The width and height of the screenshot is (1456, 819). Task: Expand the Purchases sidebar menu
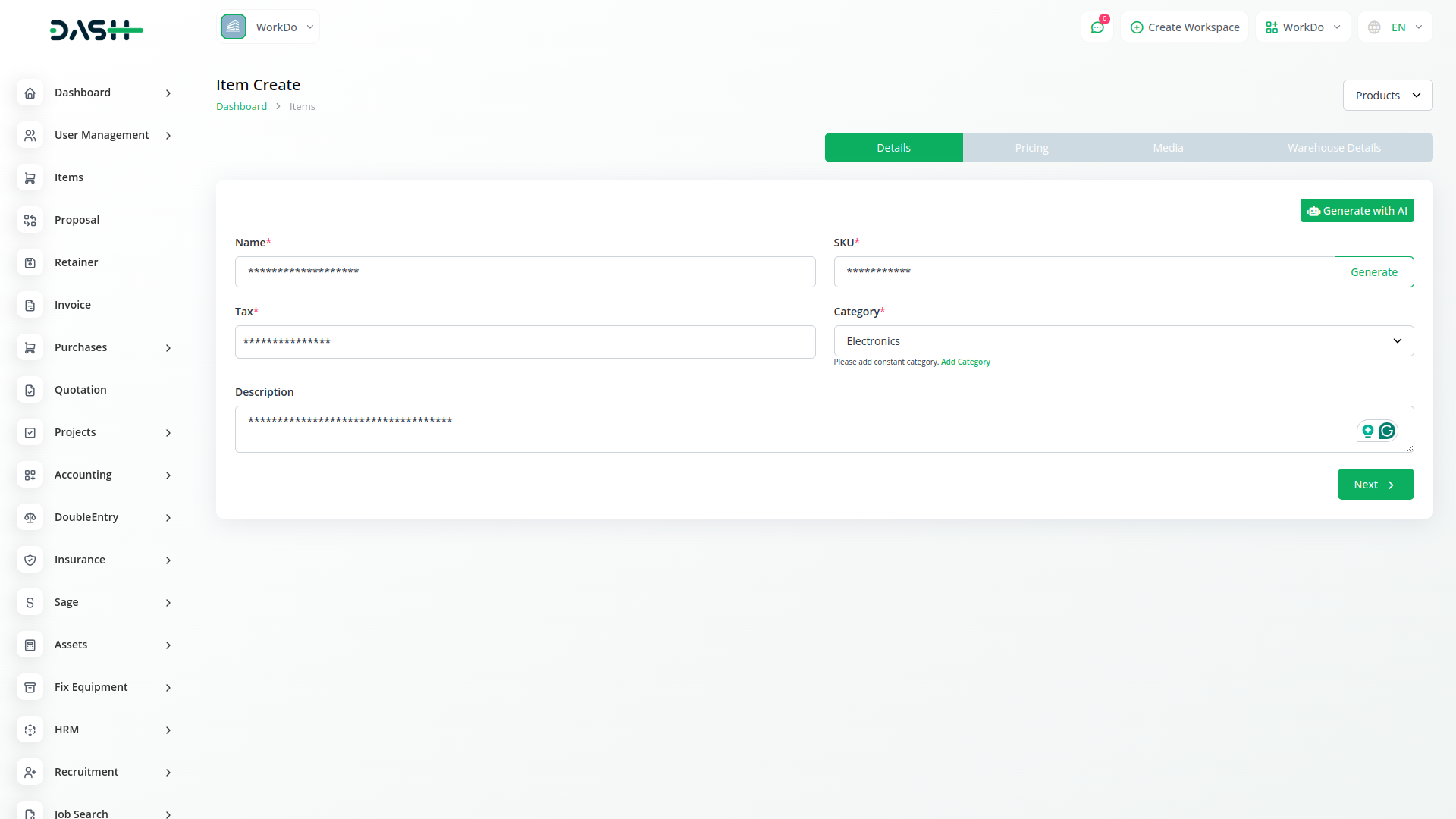point(96,347)
